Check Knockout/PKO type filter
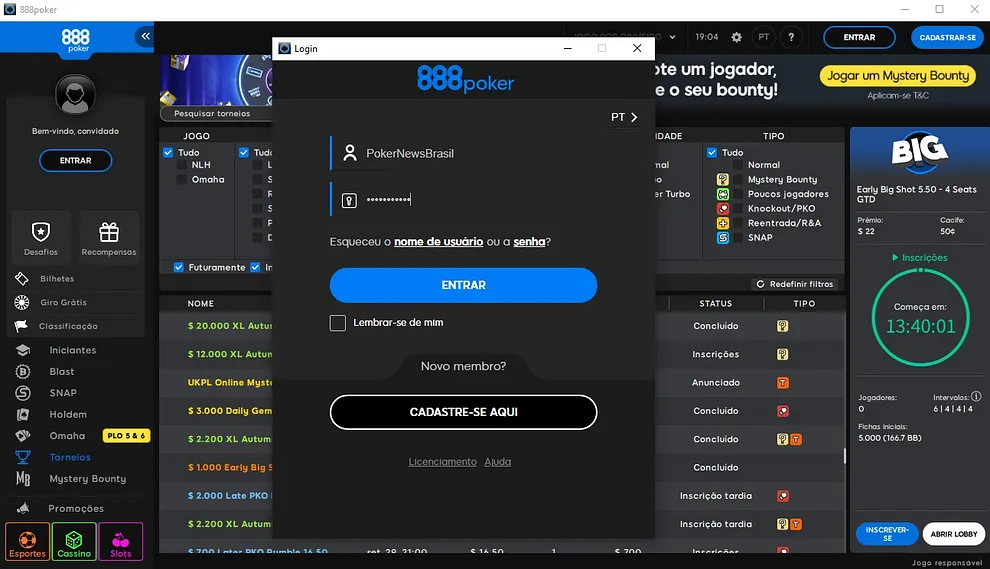 [737, 208]
